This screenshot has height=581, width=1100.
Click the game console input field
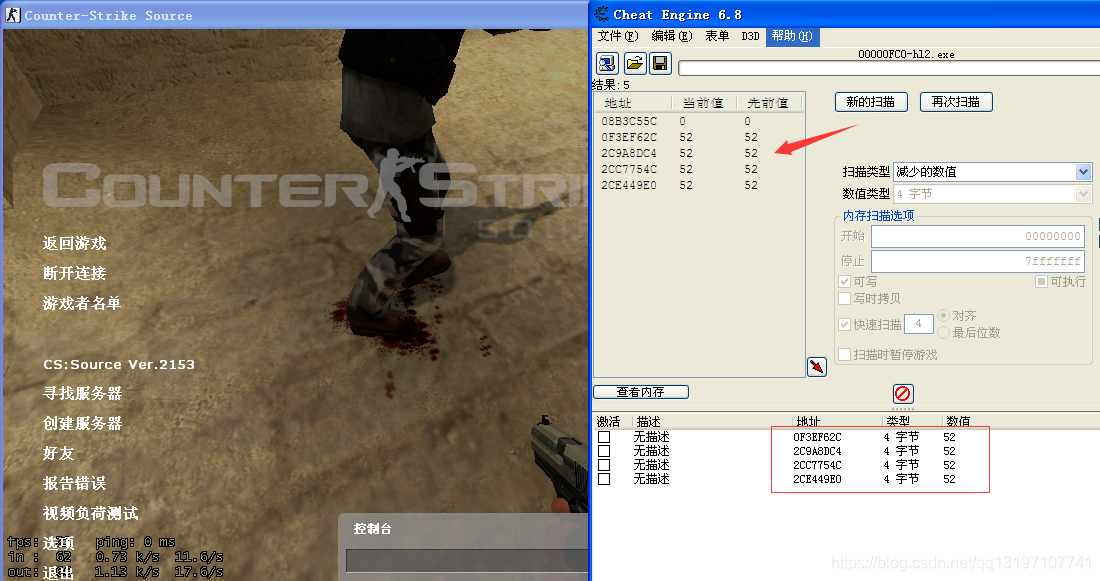[467, 561]
